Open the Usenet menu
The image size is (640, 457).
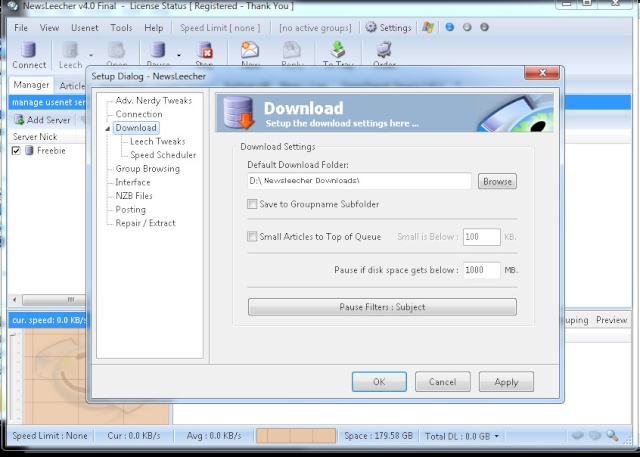(84, 28)
